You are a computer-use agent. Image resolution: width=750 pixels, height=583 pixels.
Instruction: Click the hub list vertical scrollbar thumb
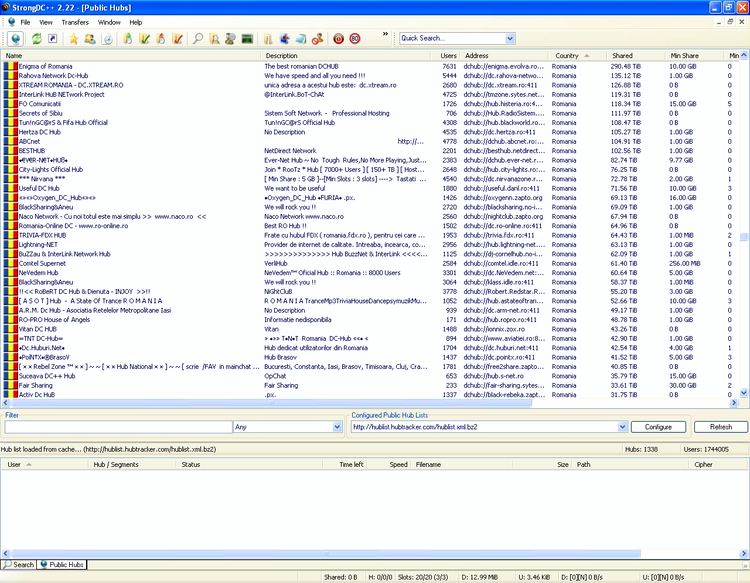[744, 237]
